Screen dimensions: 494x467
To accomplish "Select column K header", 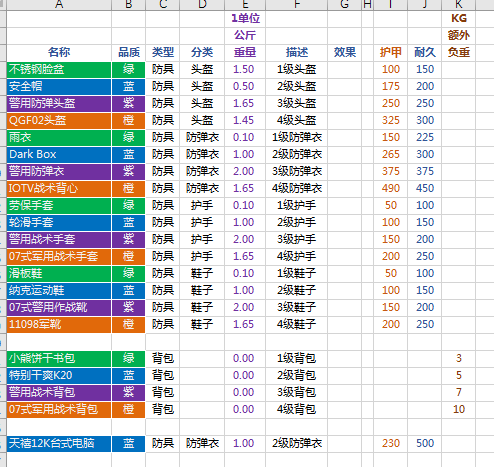I will 459,4.
